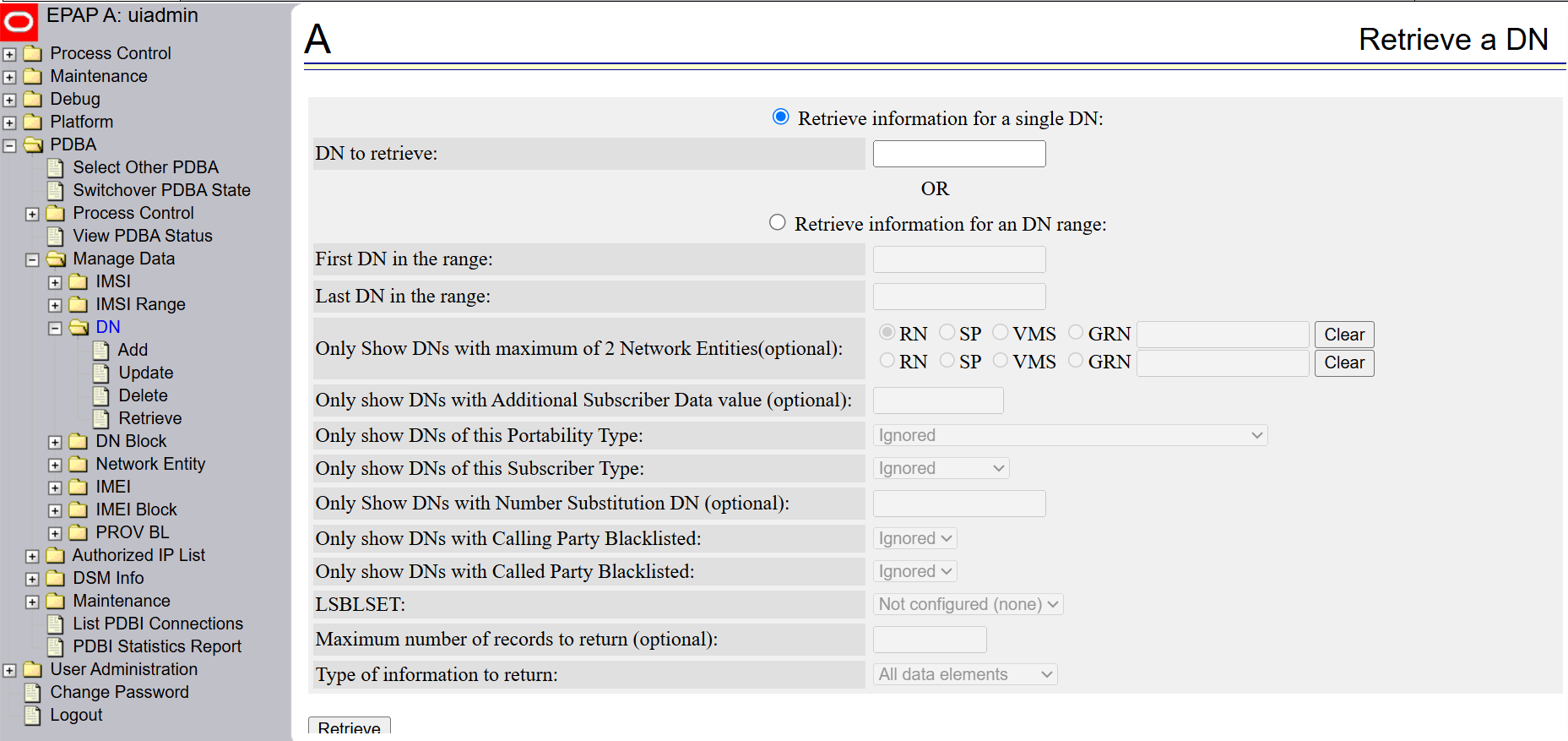Click the DSM Info folder icon
The image size is (1568, 741).
(56, 578)
